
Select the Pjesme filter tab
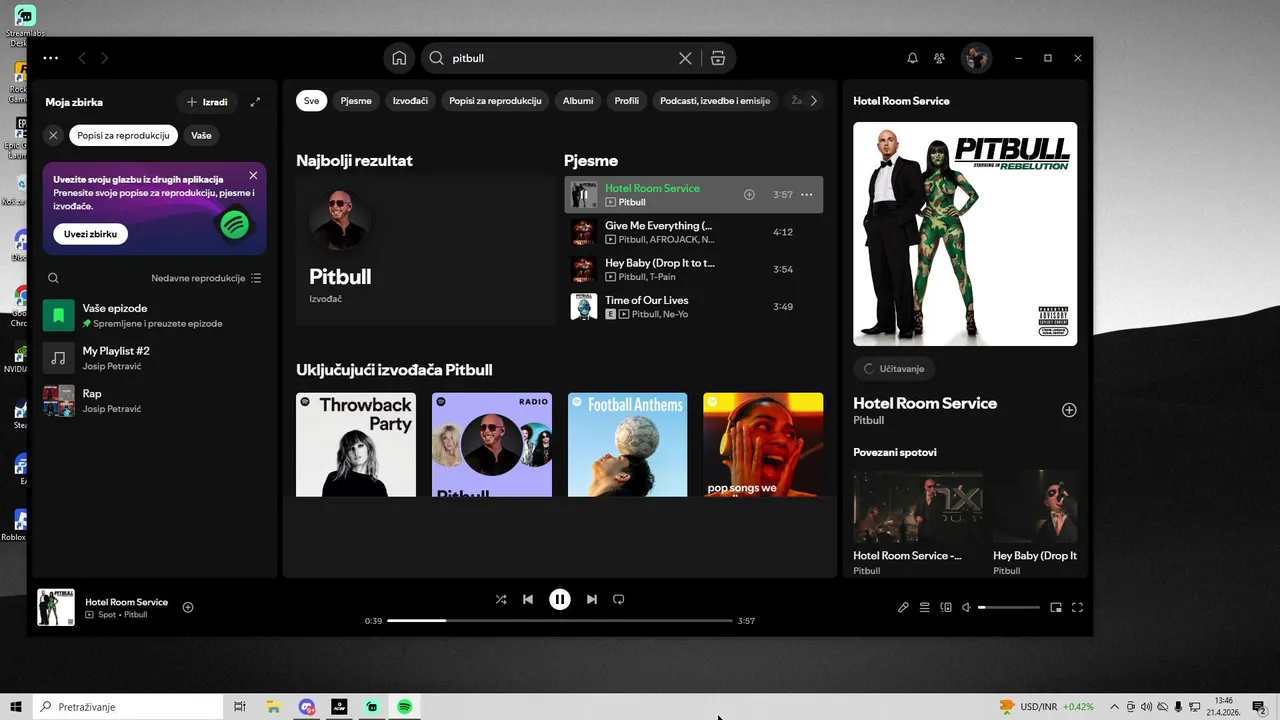pos(356,101)
